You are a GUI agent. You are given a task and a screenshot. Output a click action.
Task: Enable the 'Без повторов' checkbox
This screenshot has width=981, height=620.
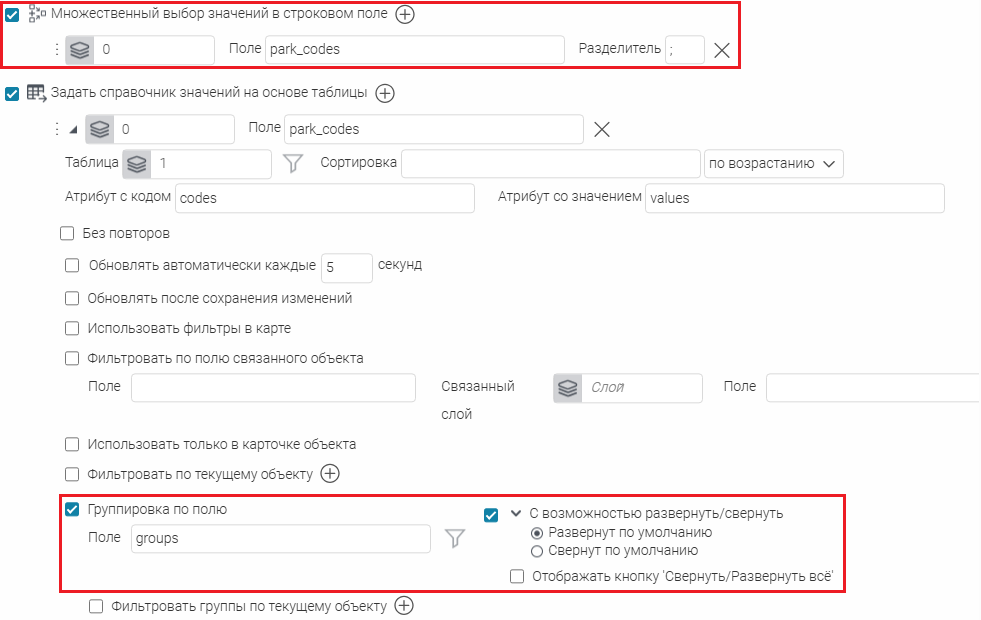click(68, 234)
